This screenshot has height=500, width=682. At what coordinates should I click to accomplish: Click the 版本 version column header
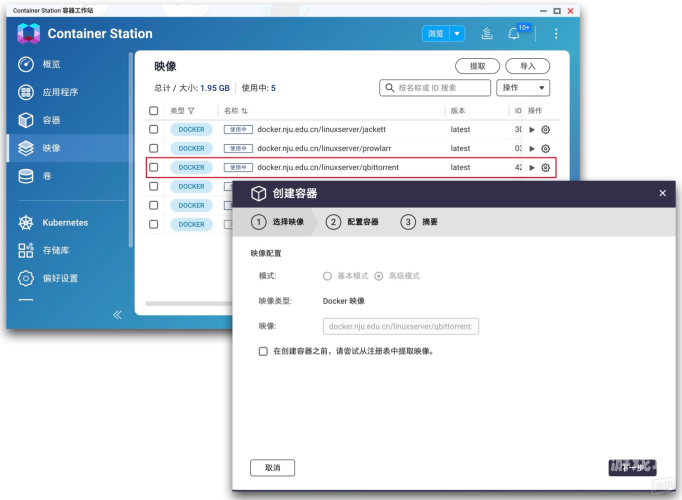[458, 111]
